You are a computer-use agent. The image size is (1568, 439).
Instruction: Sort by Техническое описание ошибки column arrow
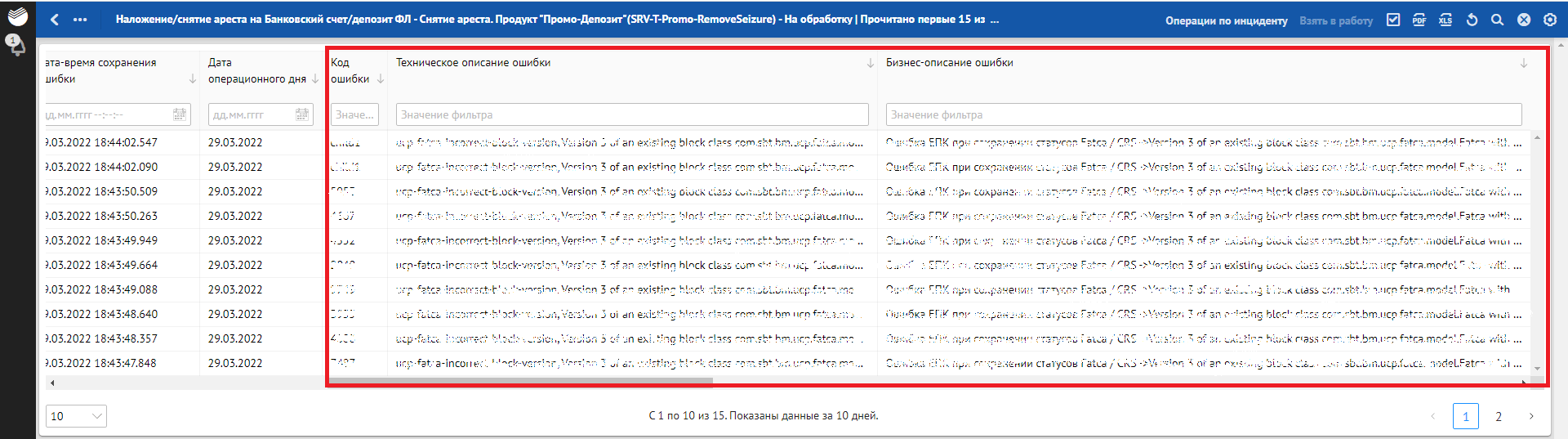(x=870, y=63)
